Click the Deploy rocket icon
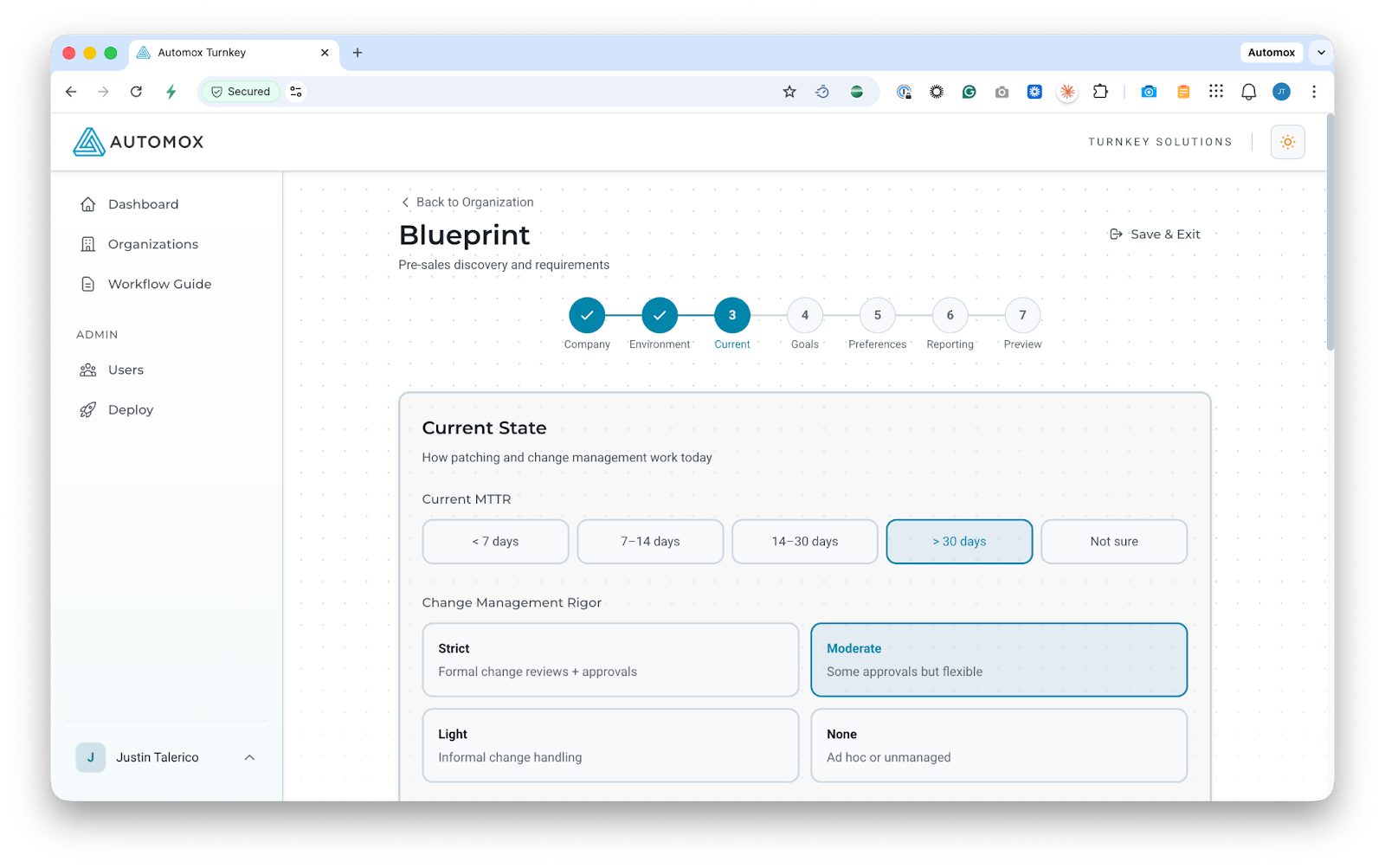Viewport: 1385px width, 868px height. 87,409
